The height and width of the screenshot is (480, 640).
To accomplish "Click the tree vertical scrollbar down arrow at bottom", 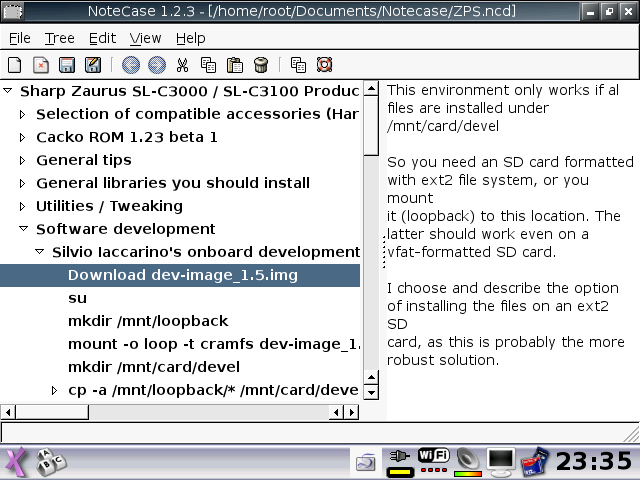I will click(371, 393).
